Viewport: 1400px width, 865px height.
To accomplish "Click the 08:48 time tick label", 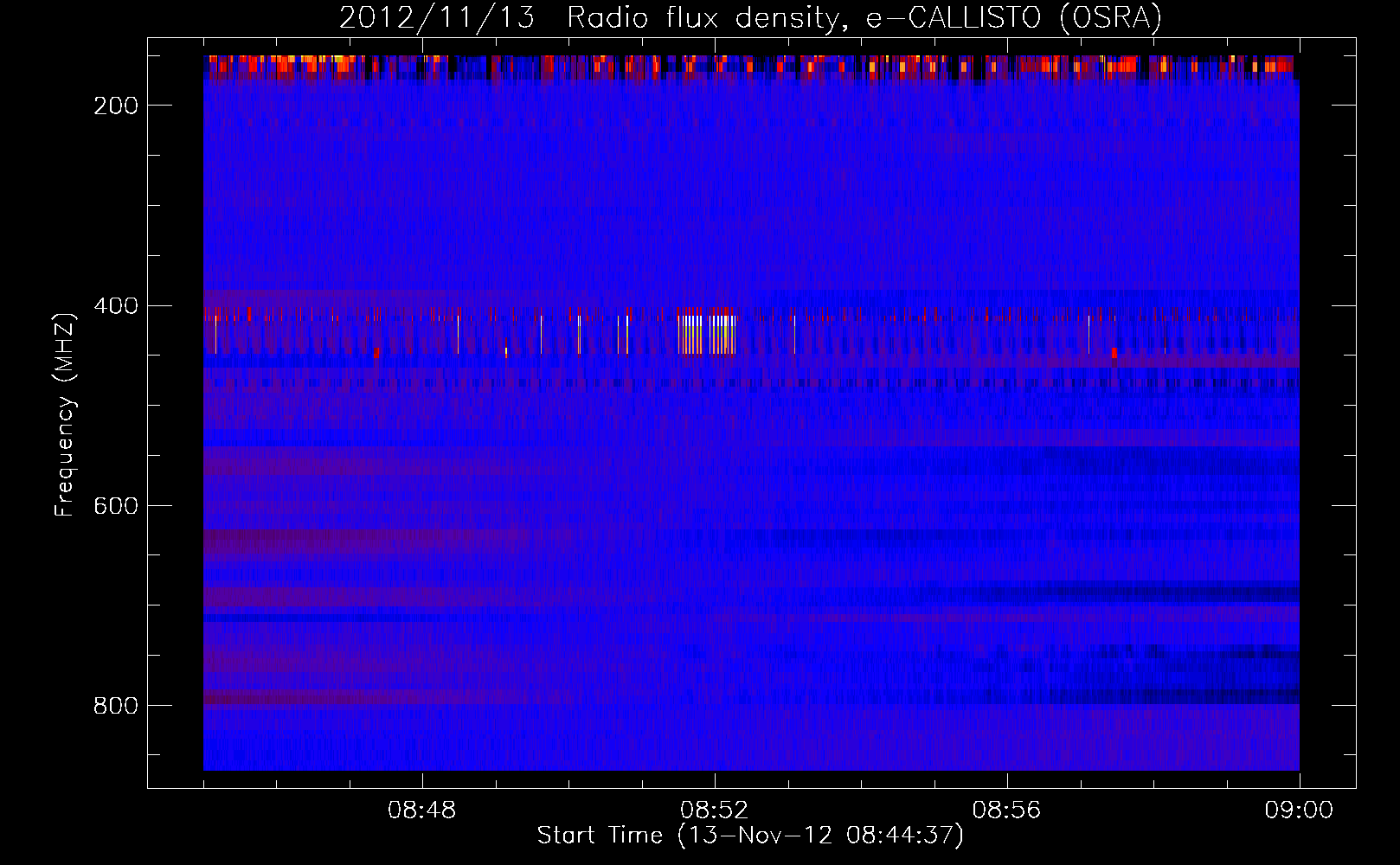I will (x=422, y=811).
